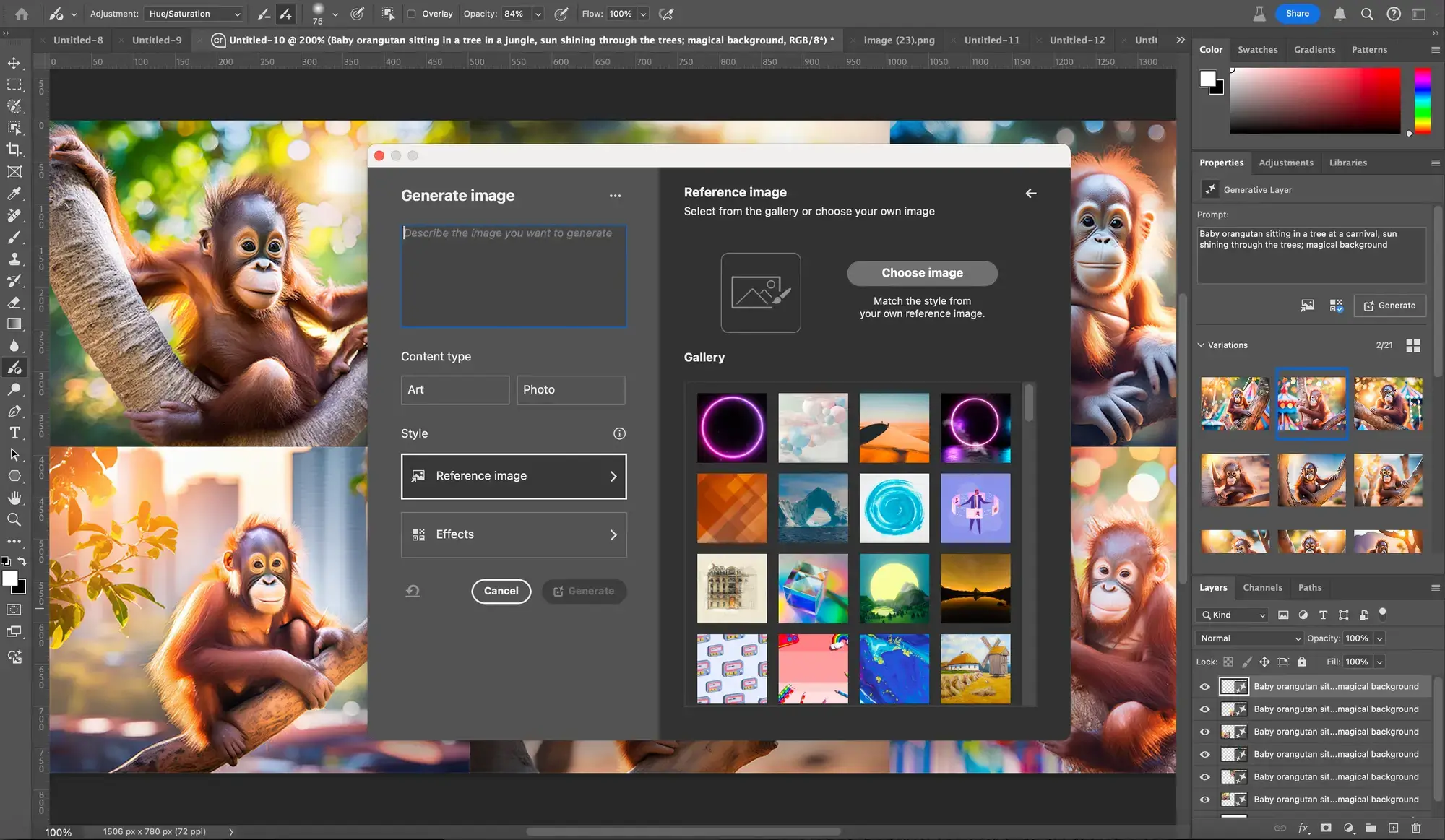Enable lock on layer position

point(1264,662)
